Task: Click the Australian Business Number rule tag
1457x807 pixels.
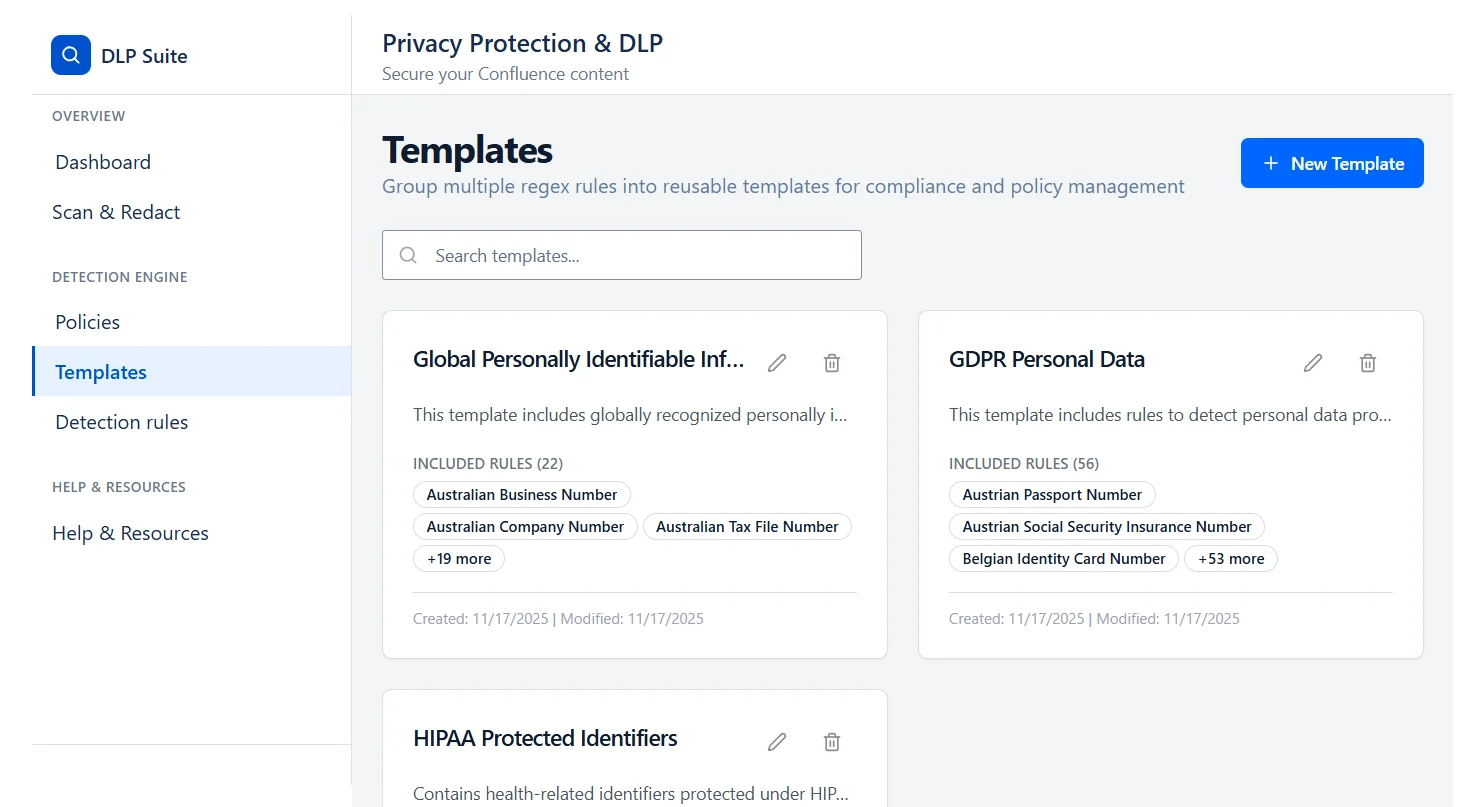Action: (521, 494)
